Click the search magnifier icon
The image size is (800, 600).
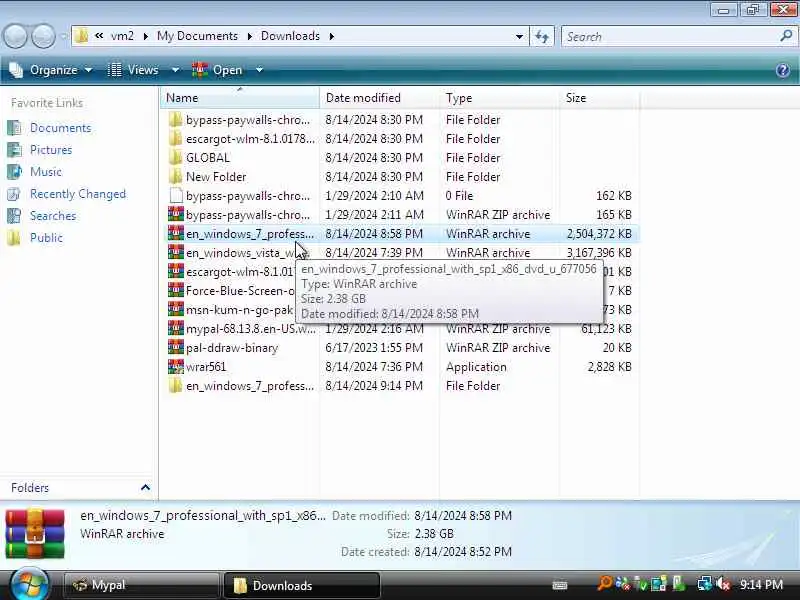[x=786, y=36]
